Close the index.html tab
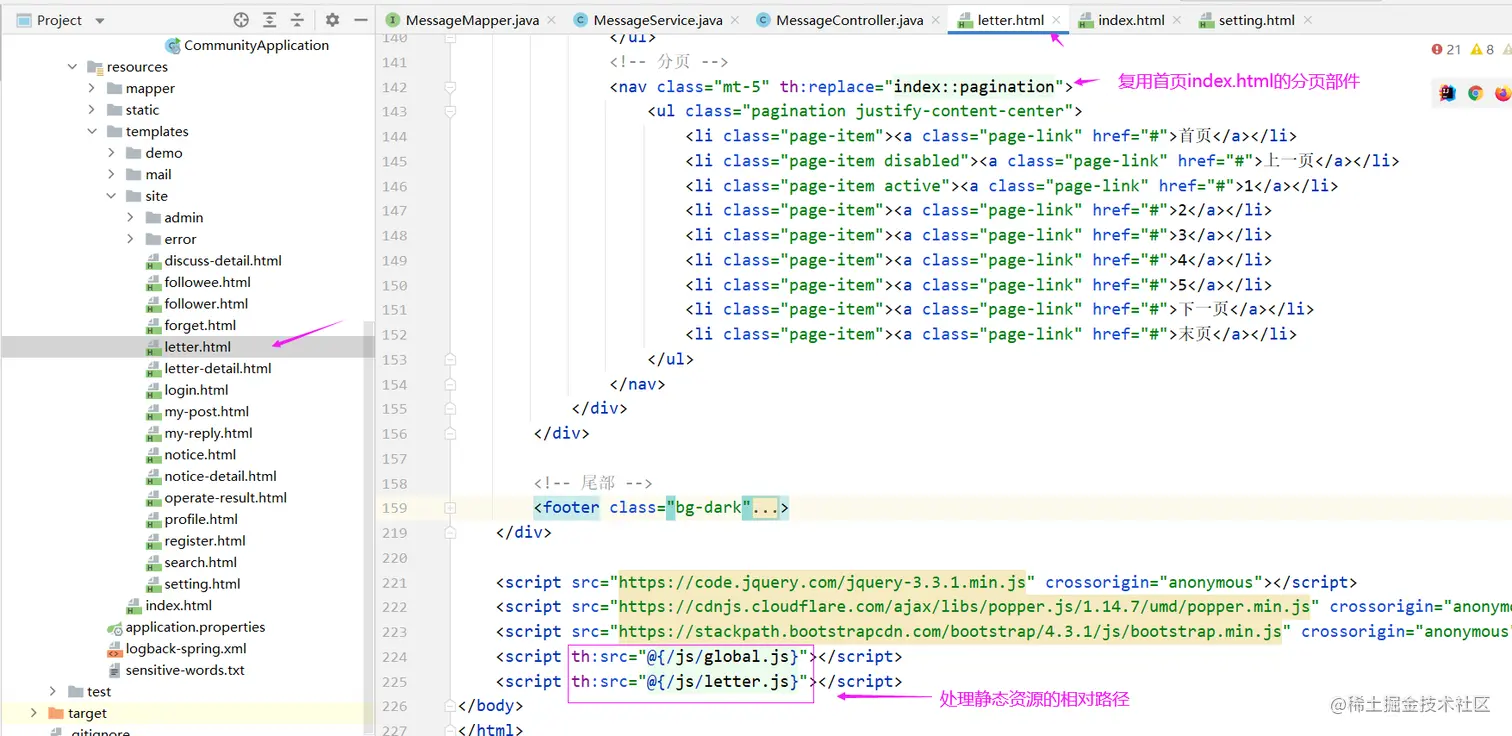 1176,20
